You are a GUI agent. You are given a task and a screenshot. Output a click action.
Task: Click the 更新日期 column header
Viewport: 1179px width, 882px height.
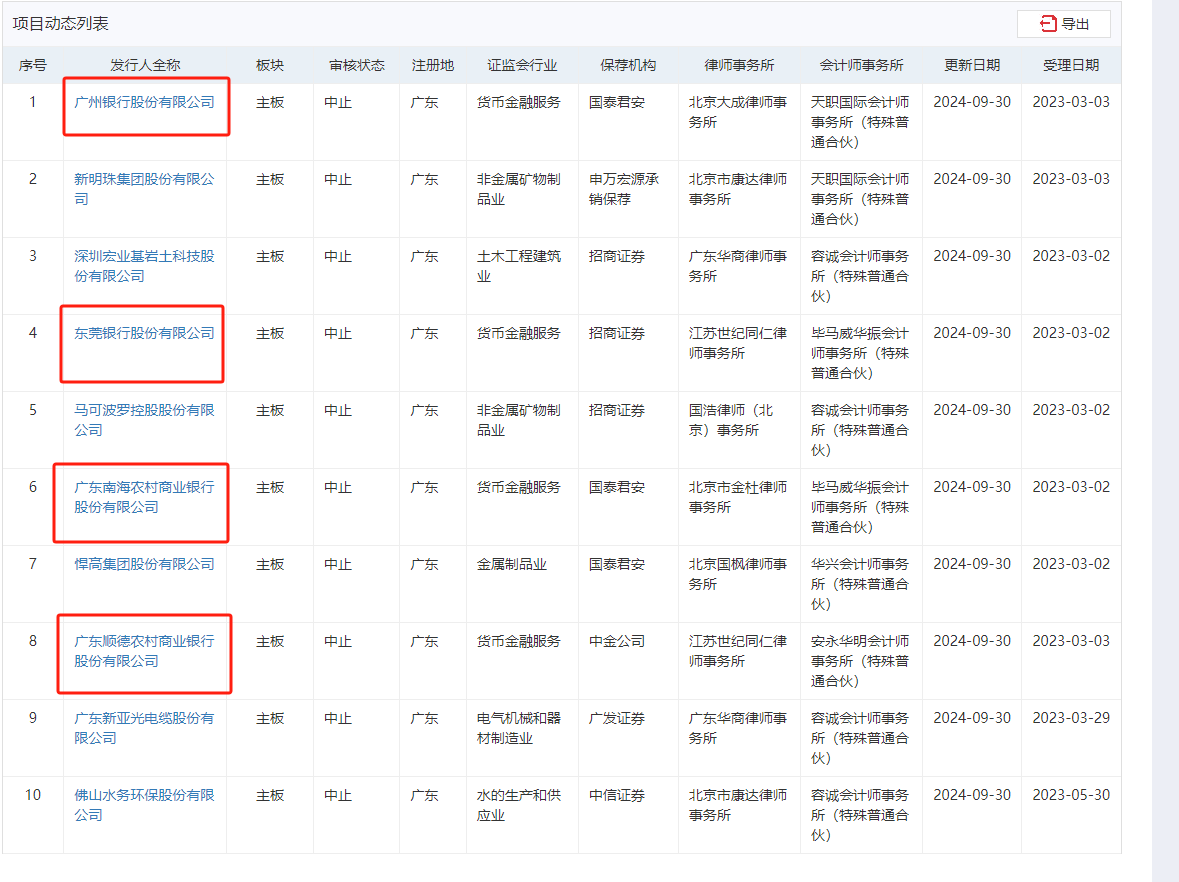[971, 65]
